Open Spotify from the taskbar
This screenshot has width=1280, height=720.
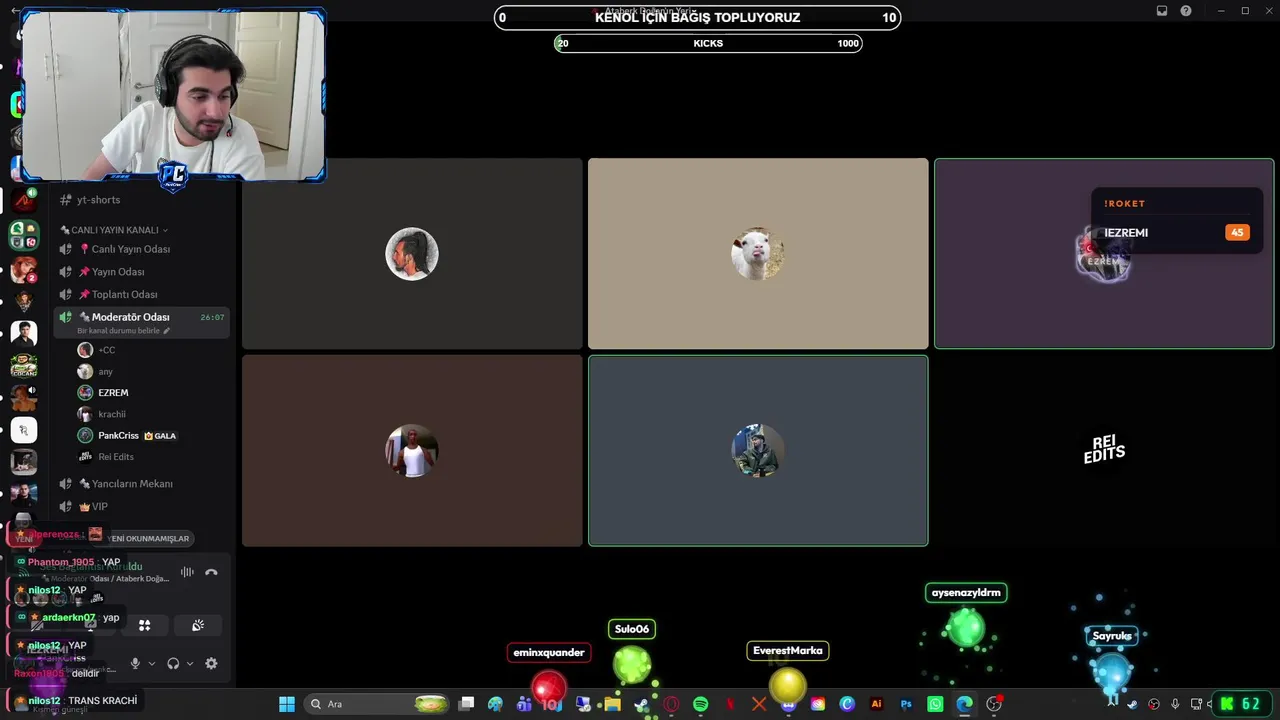[x=700, y=704]
